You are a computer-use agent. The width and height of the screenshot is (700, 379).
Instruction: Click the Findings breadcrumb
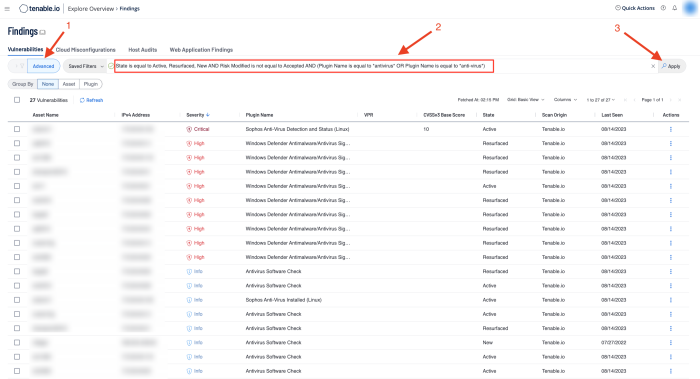(129, 8)
